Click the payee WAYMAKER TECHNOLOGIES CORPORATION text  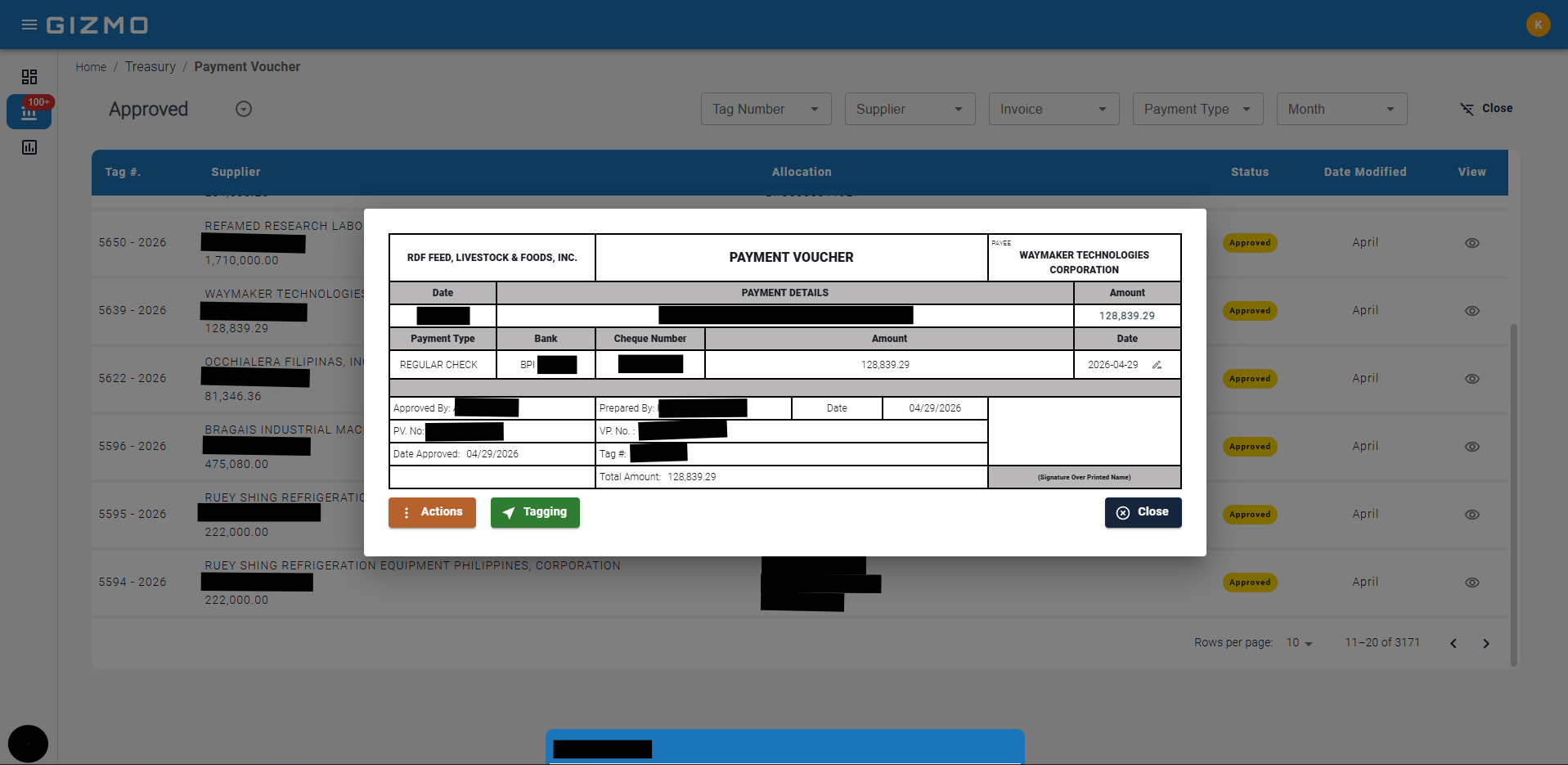coord(1084,263)
